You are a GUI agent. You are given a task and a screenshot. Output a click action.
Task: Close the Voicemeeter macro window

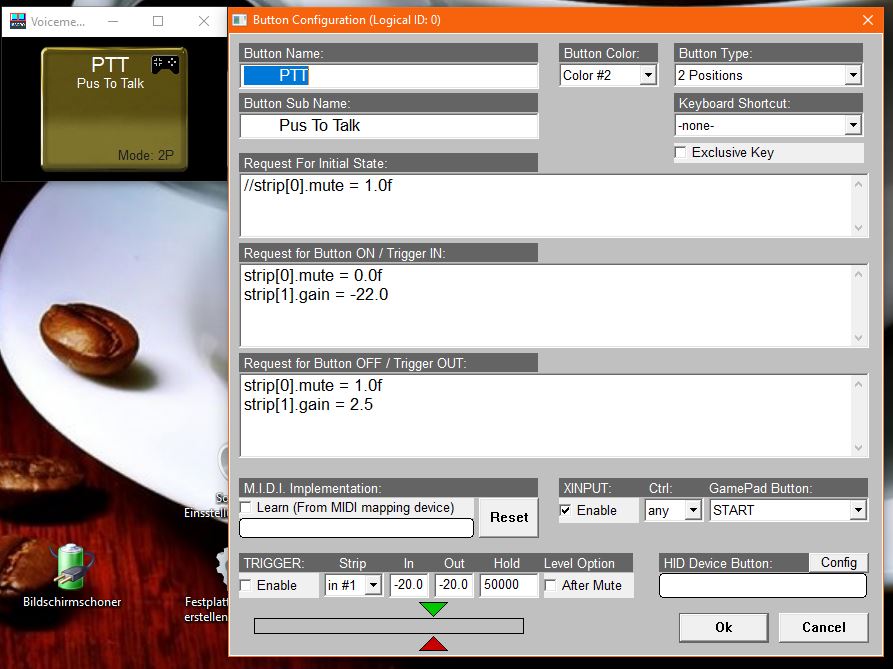(204, 21)
